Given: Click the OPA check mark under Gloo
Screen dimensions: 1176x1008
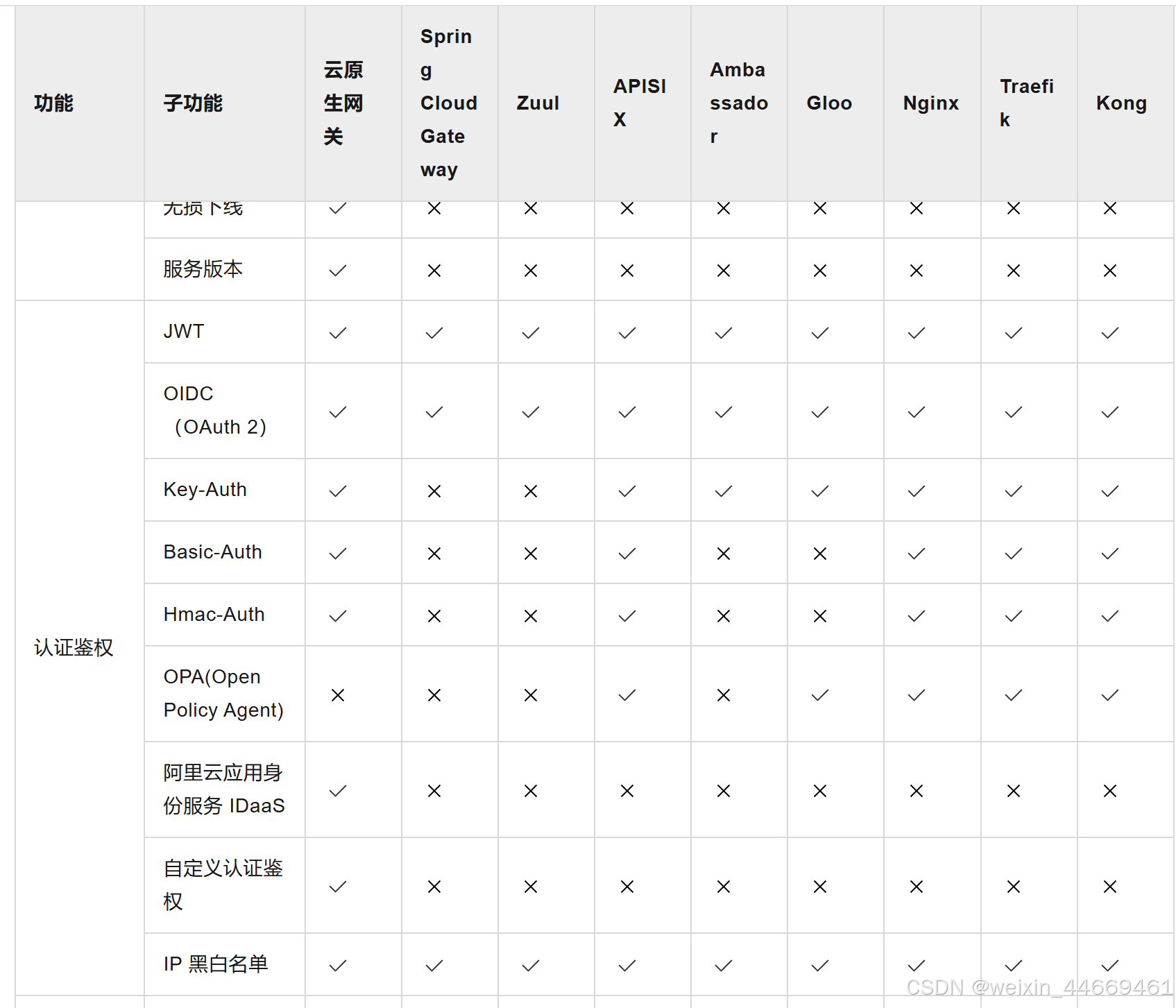Looking at the screenshot, I should (820, 695).
